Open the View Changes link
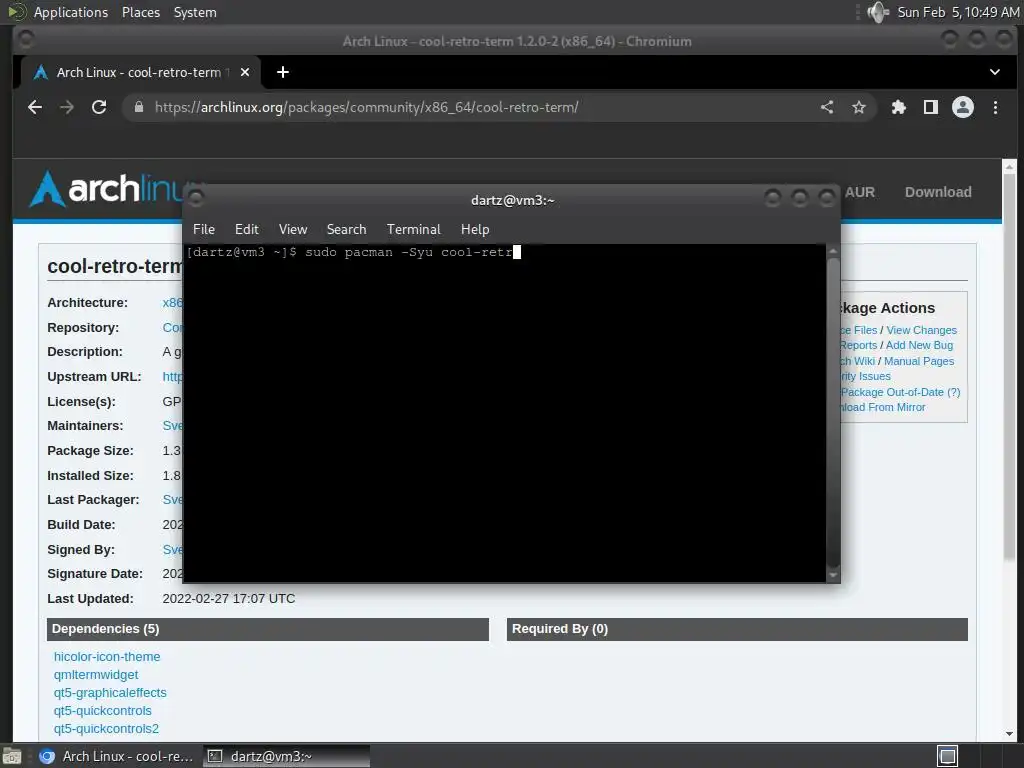Screen dimensions: 1024x768 (921, 330)
